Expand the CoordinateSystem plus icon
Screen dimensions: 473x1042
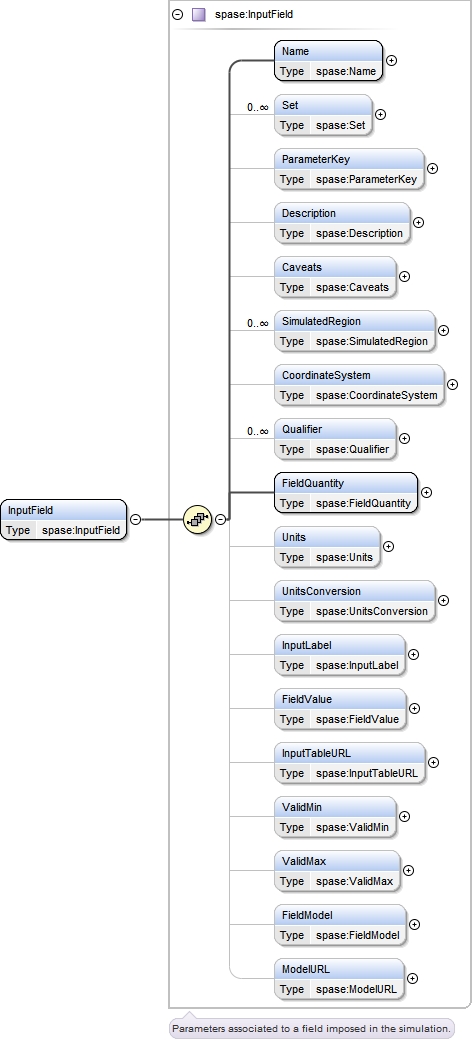pos(452,384)
